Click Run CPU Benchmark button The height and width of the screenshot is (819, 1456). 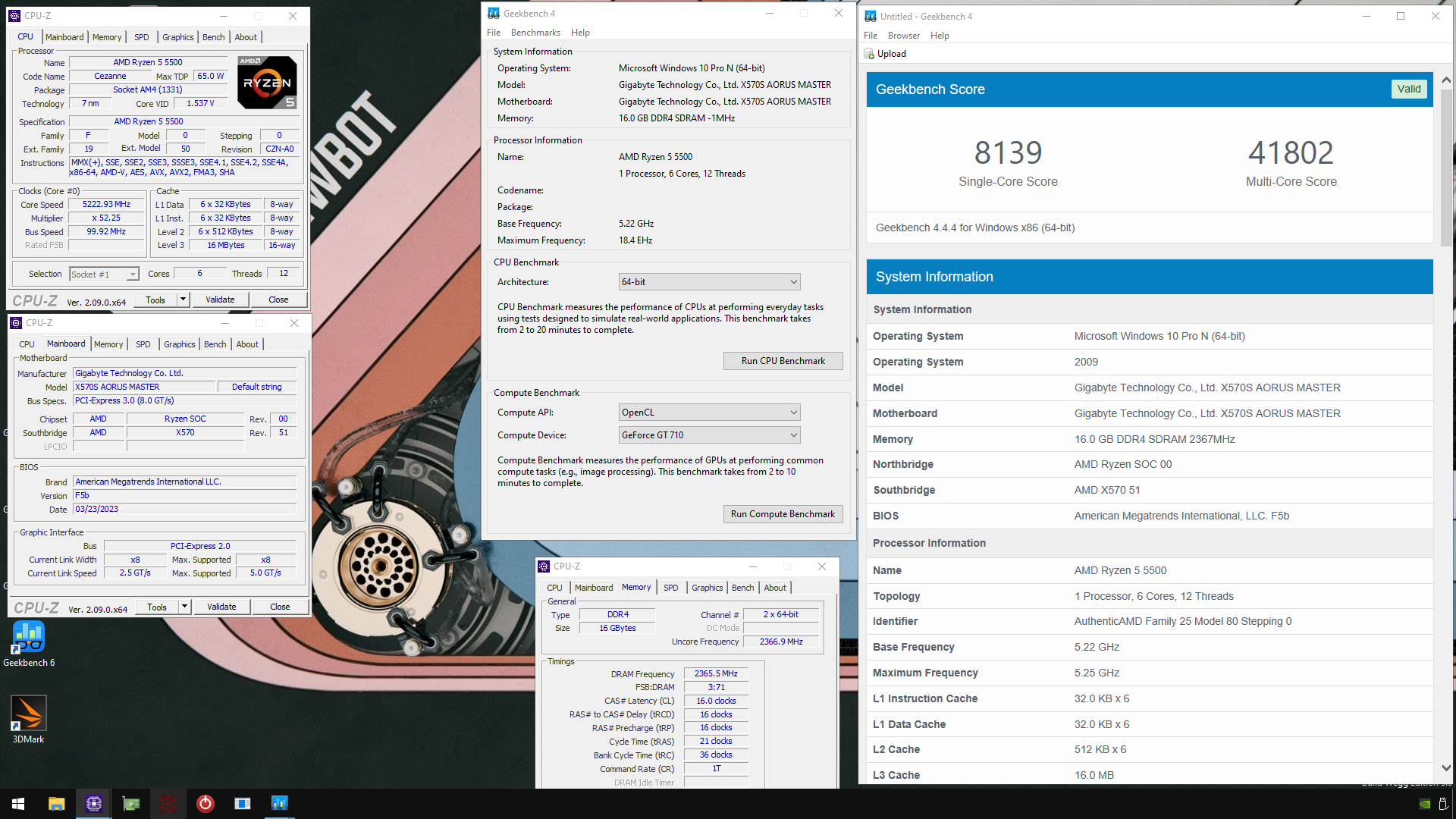783,361
